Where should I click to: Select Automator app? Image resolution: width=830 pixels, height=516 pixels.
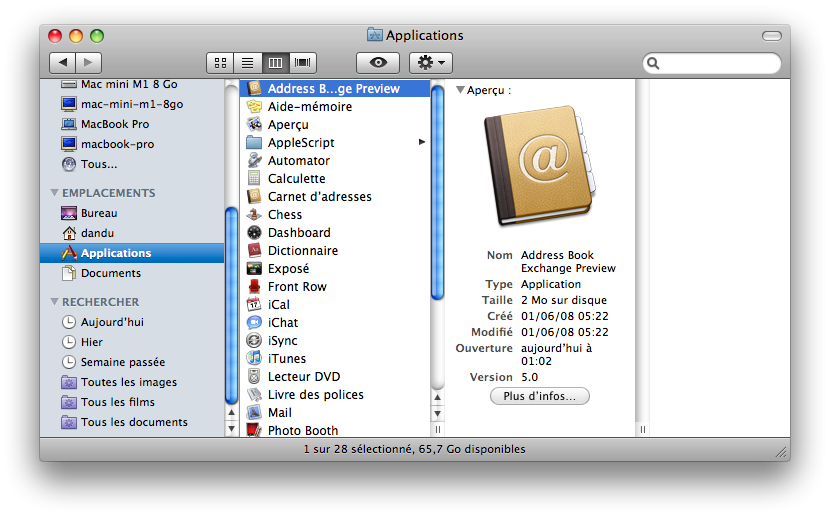(x=335, y=160)
